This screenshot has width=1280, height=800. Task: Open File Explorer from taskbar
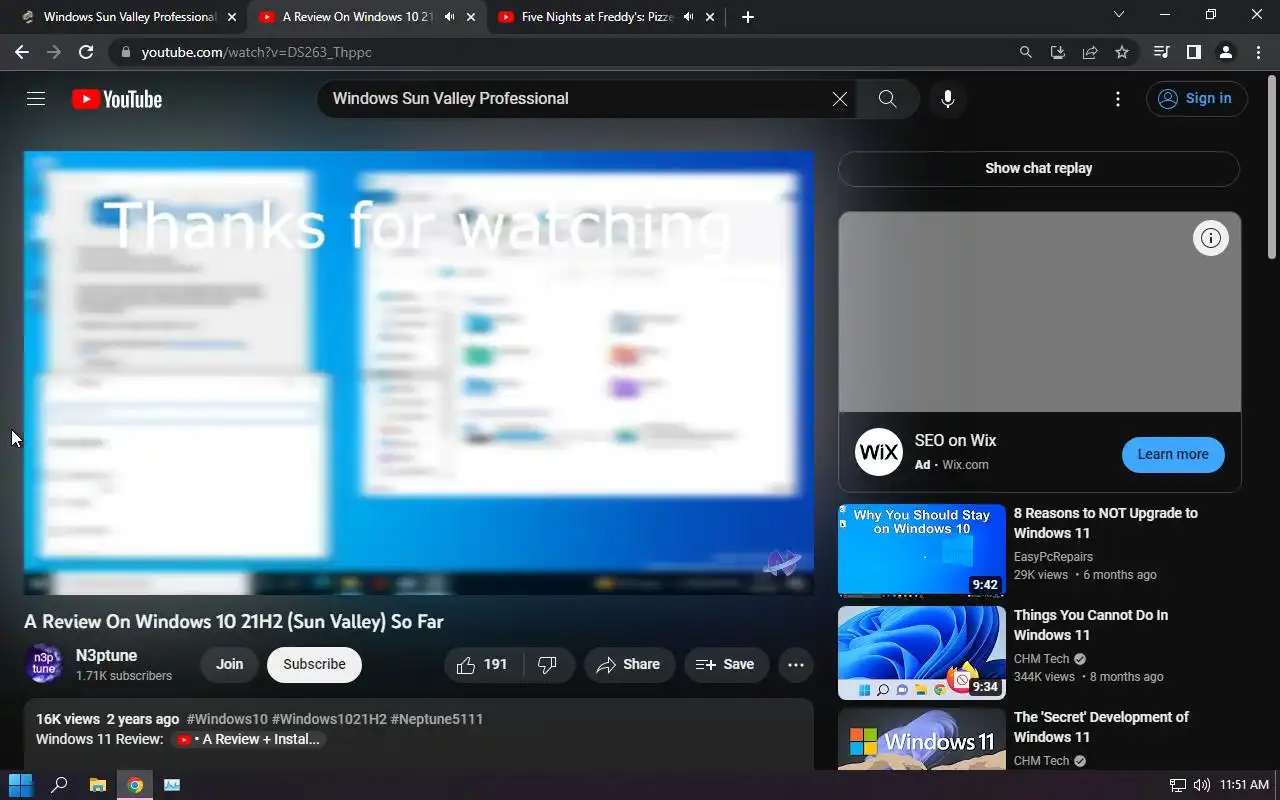pos(97,785)
